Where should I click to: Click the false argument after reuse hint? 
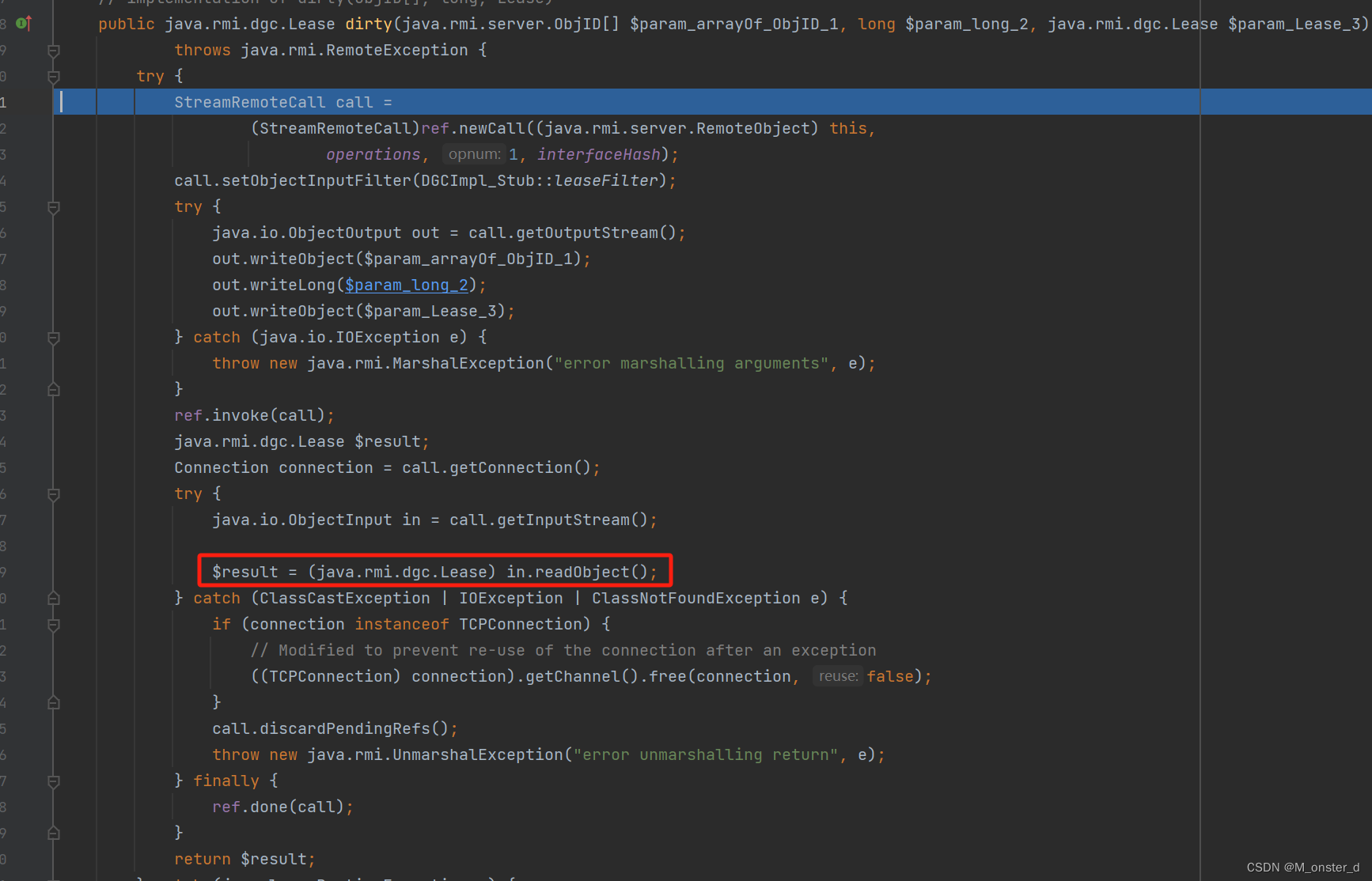click(x=890, y=676)
